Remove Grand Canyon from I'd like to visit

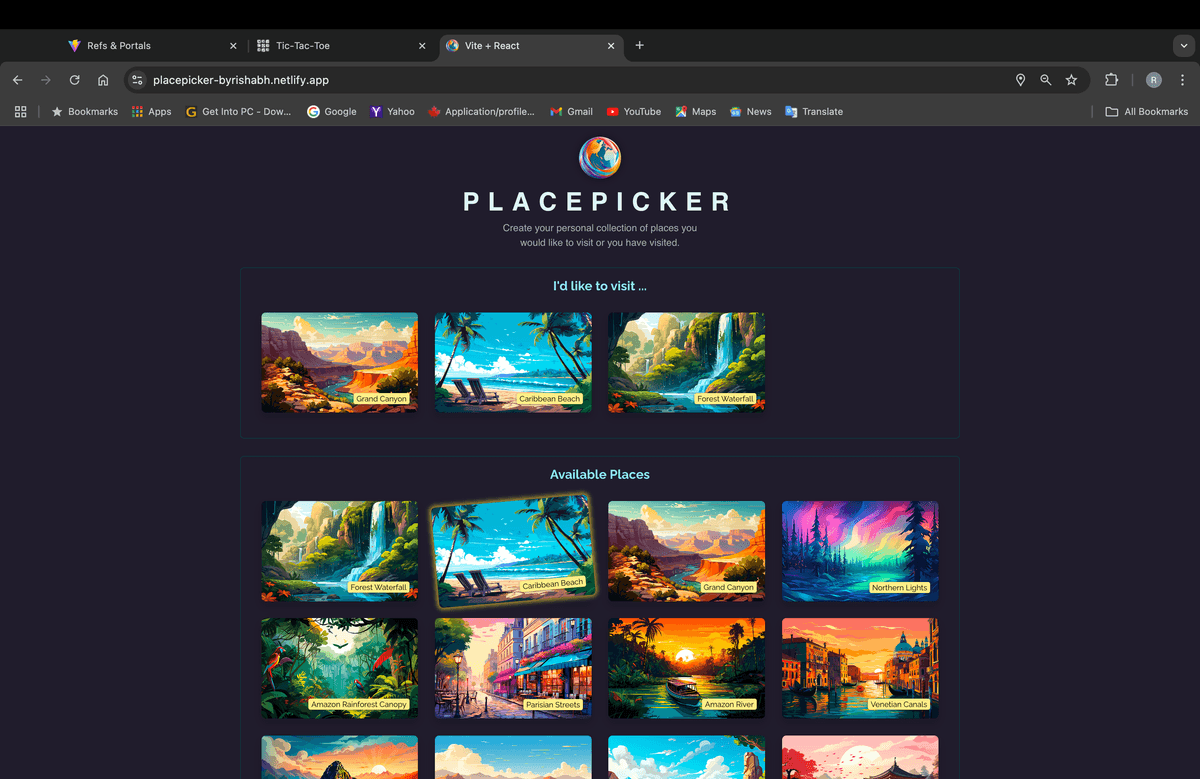point(339,362)
